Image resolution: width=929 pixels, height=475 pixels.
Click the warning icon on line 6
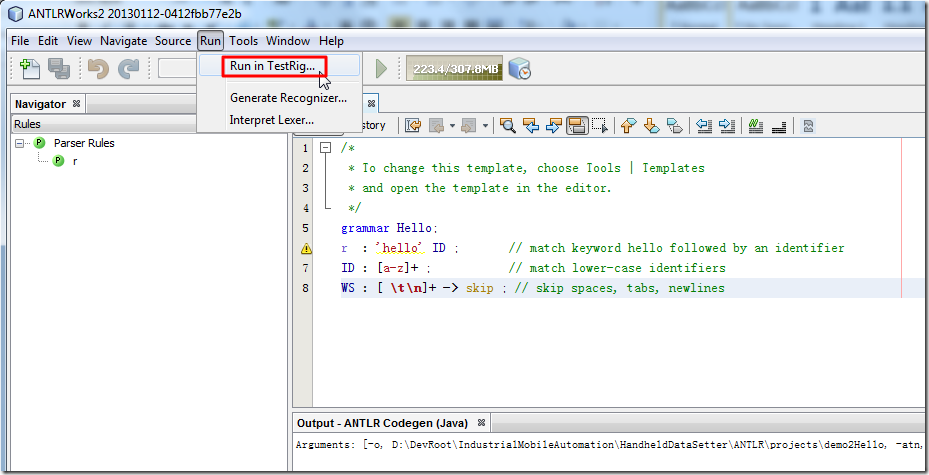(306, 248)
